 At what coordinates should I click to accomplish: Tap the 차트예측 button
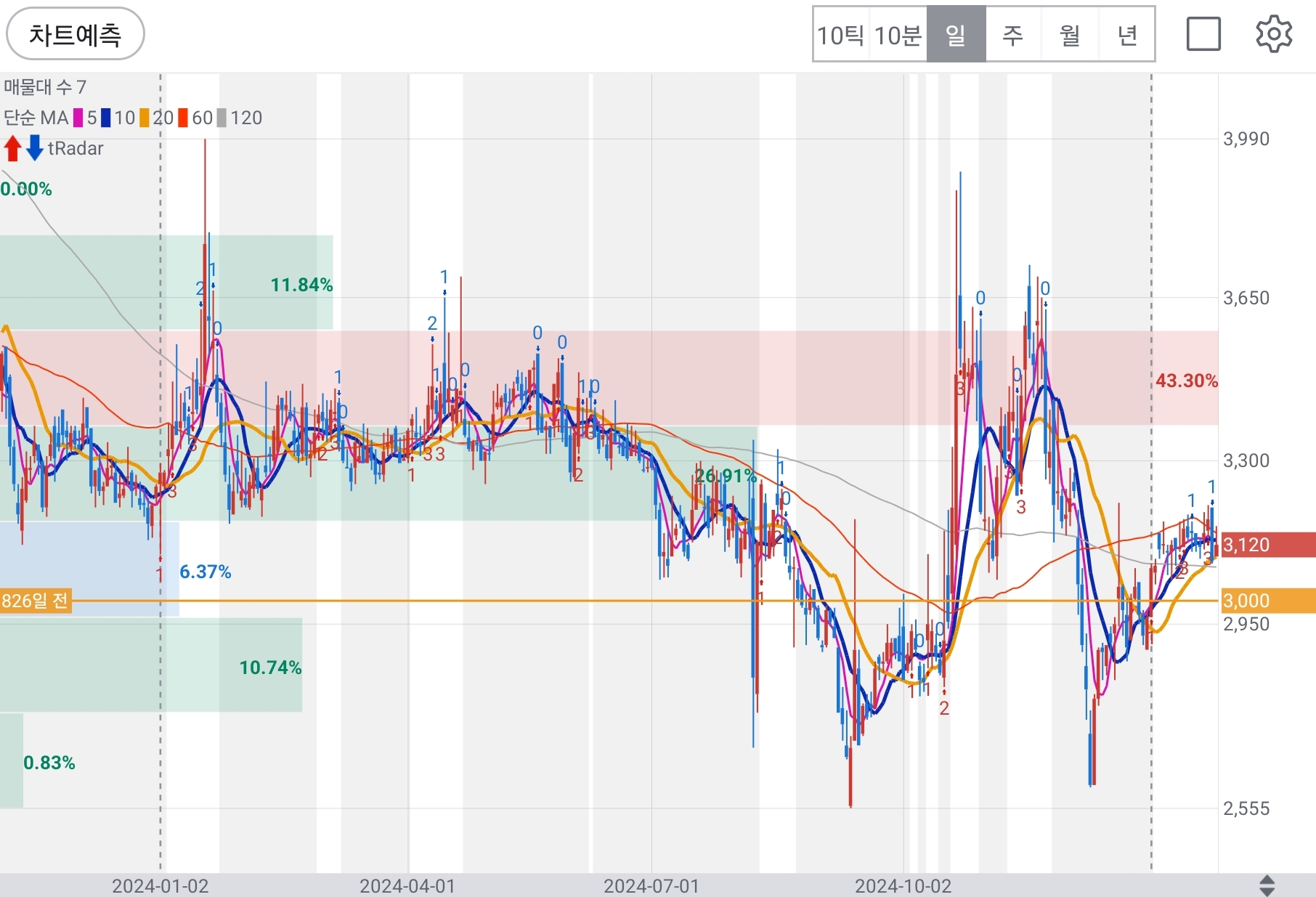[x=76, y=34]
